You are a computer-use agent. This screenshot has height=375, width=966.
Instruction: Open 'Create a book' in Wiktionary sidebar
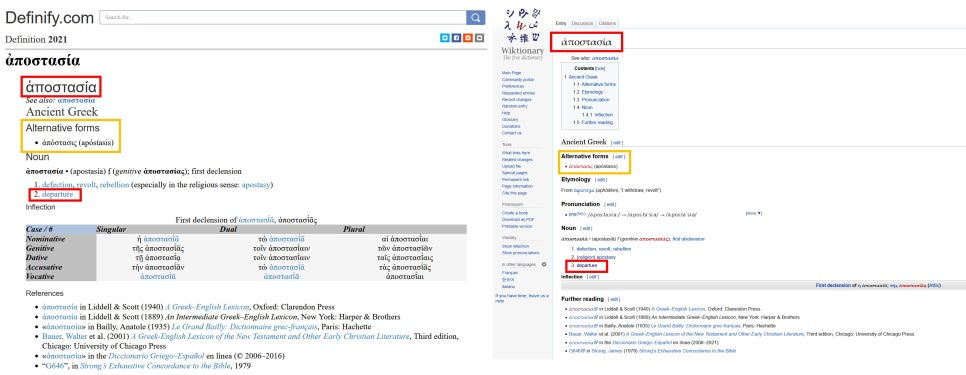click(x=515, y=212)
